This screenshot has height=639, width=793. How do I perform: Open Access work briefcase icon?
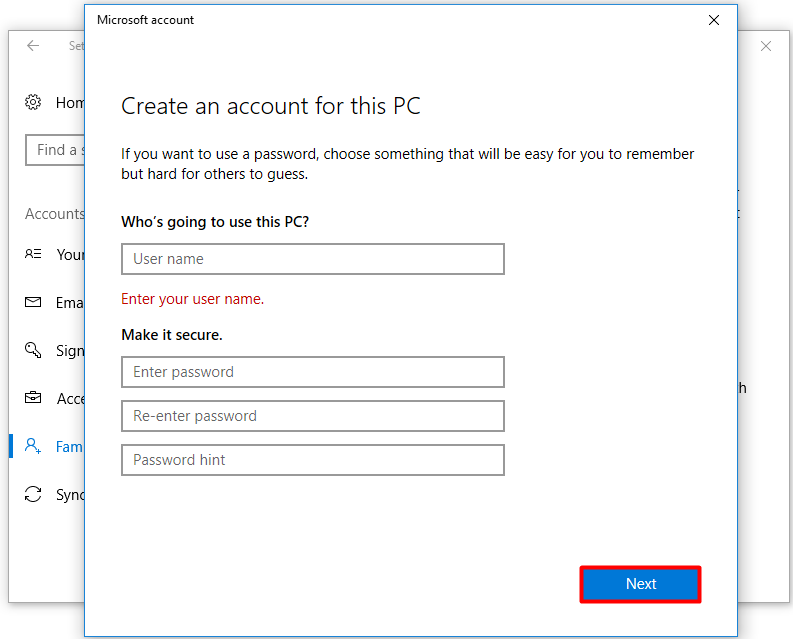pos(33,398)
